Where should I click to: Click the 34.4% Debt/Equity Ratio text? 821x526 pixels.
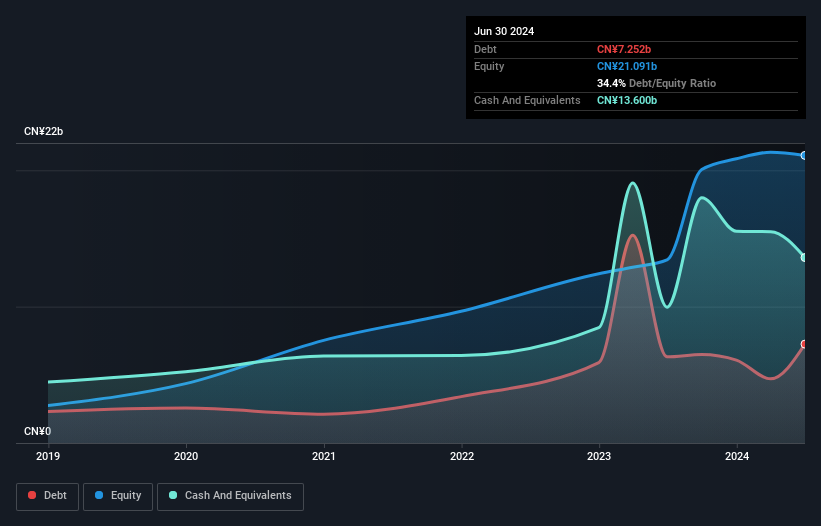coord(656,83)
